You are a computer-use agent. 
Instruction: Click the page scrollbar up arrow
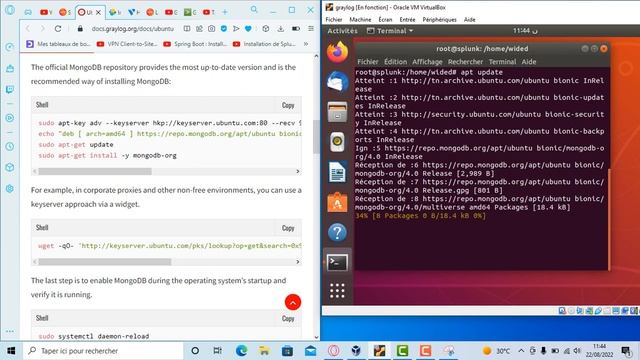pyautogui.click(x=316, y=56)
